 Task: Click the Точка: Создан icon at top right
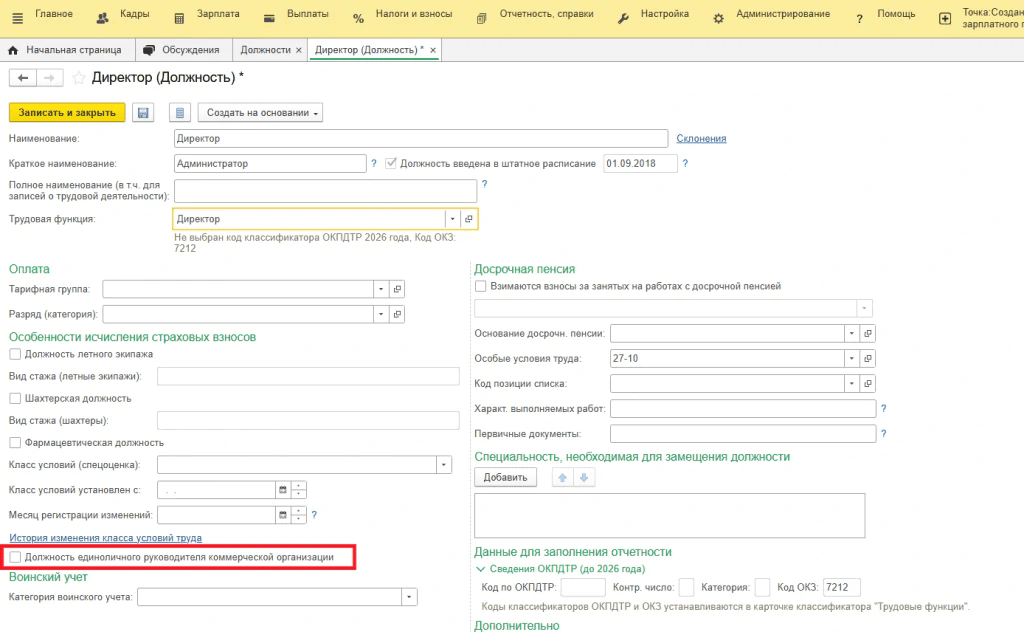point(945,18)
